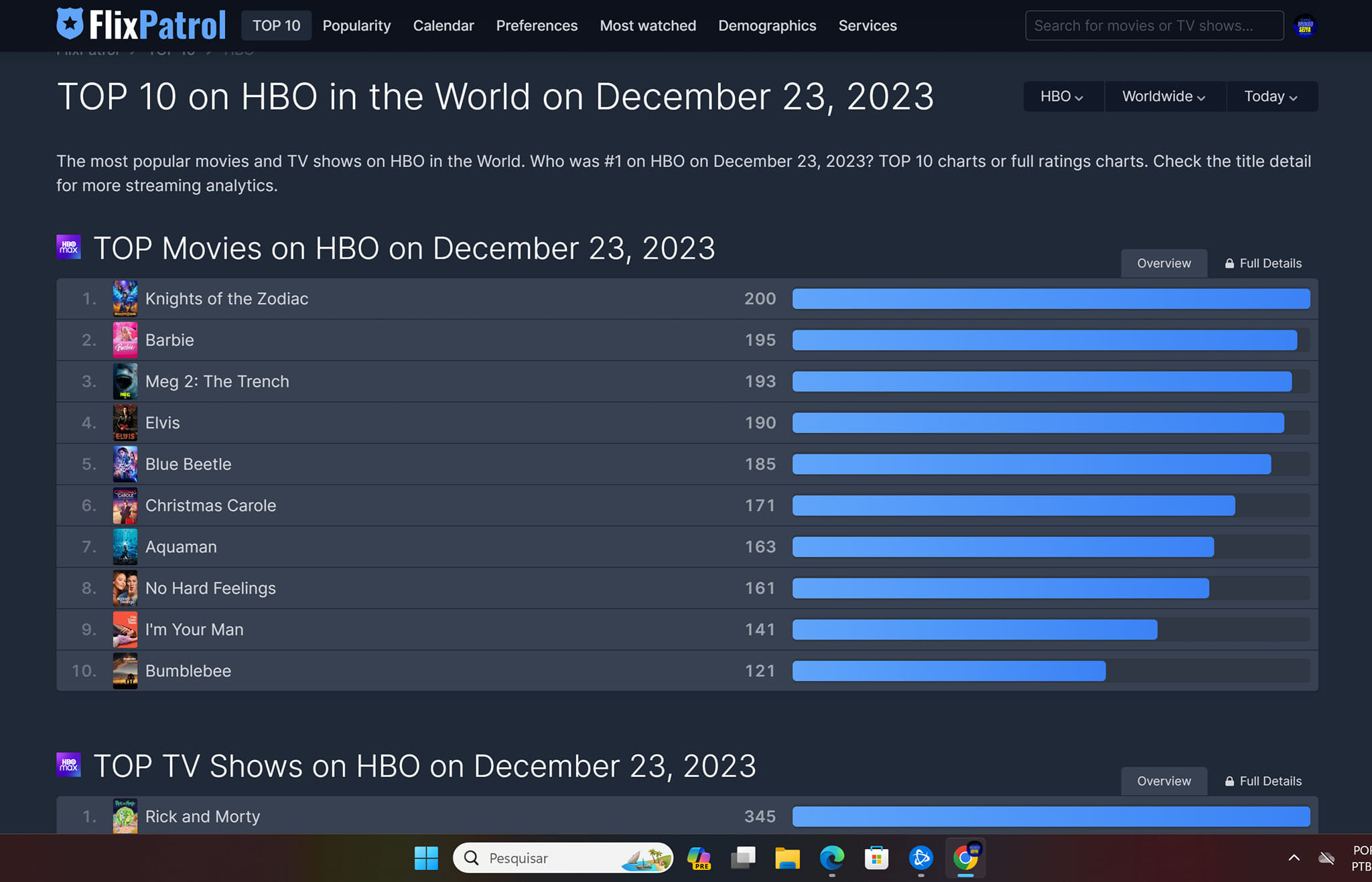The image size is (1372, 882).
Task: Click the HBO Max icon beside TOP Movies
Action: coord(68,247)
